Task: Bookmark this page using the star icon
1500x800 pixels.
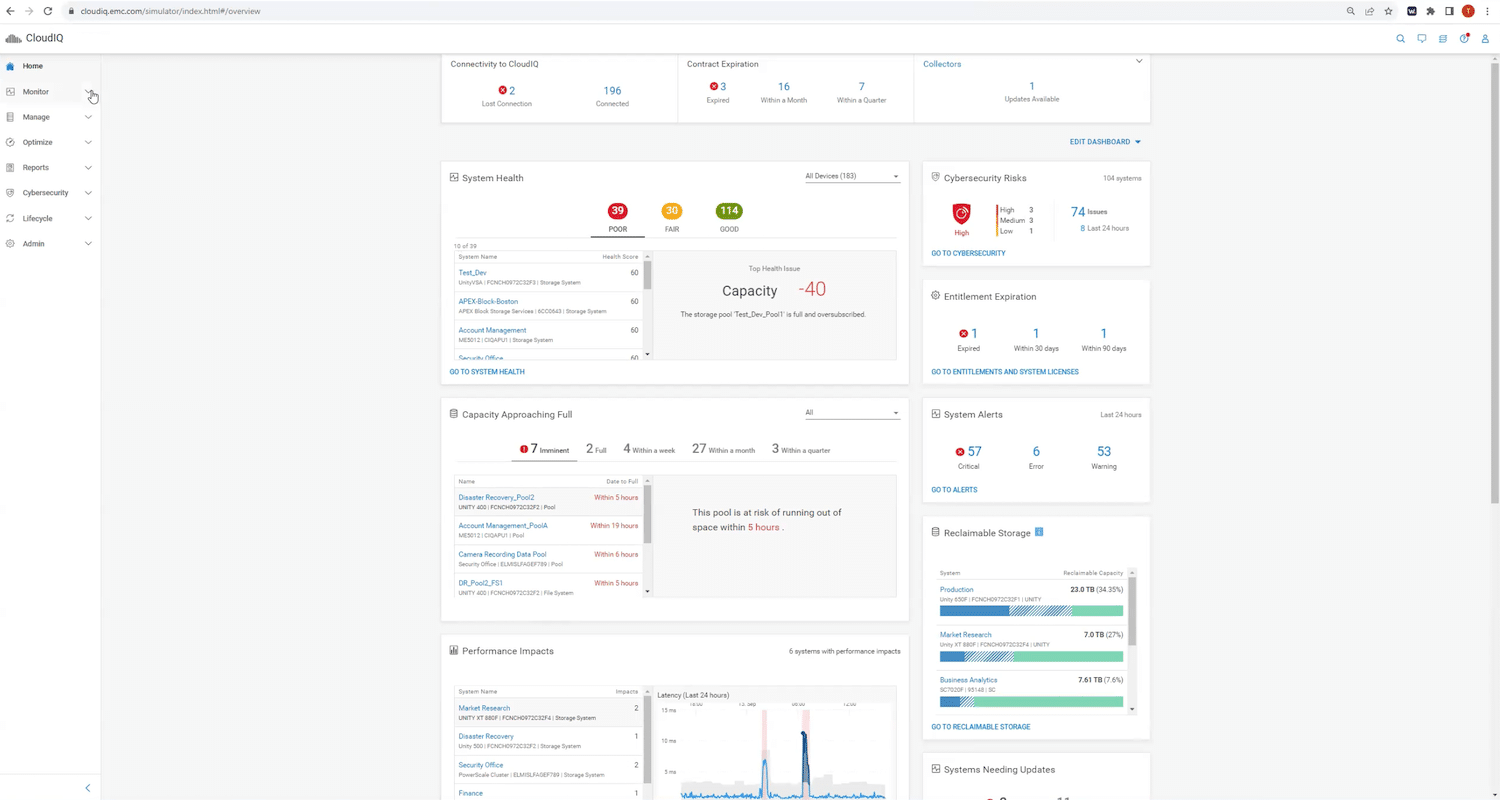Action: [1388, 11]
